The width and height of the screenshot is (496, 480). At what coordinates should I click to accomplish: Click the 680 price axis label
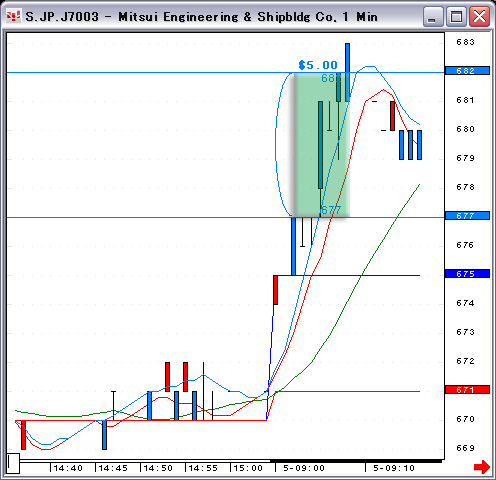point(465,129)
